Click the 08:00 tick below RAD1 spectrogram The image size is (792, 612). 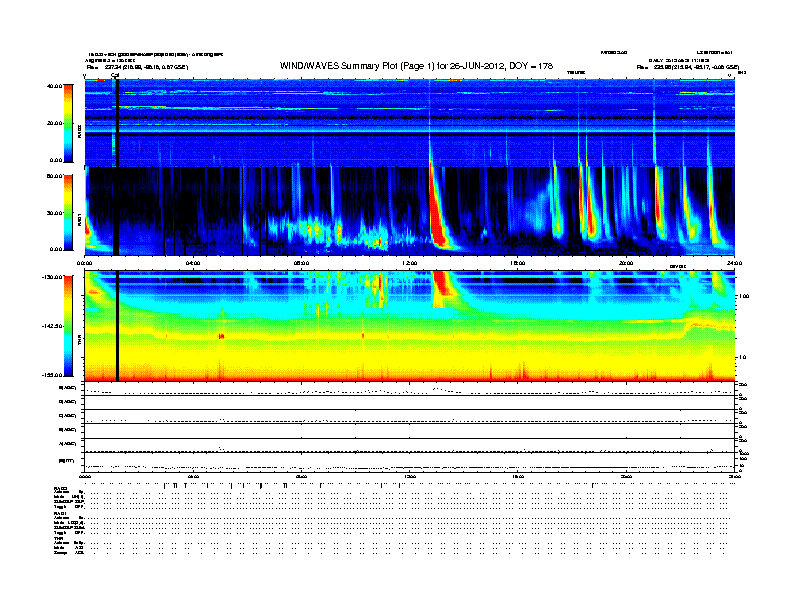click(x=301, y=263)
